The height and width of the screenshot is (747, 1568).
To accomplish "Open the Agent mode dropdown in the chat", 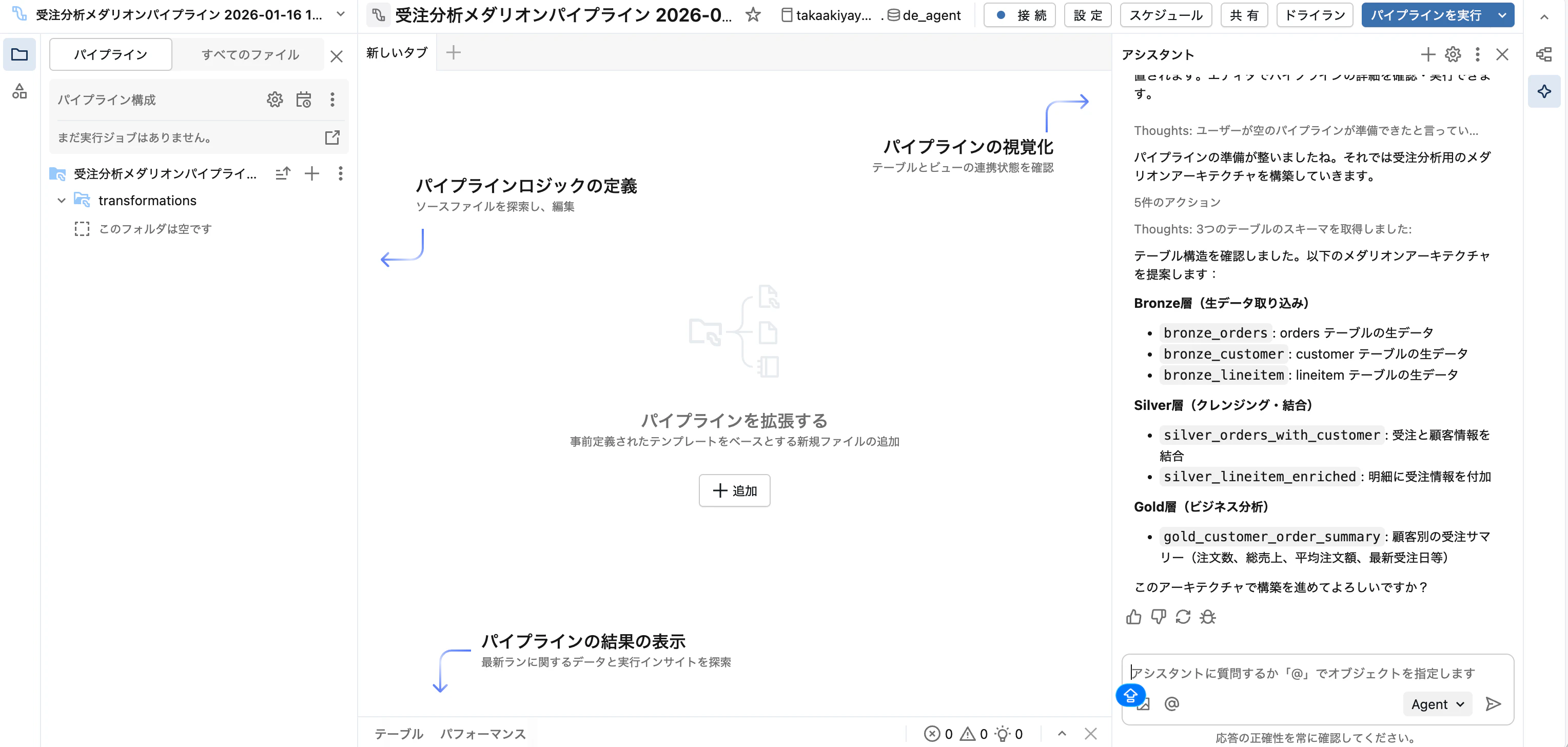I will tap(1437, 704).
